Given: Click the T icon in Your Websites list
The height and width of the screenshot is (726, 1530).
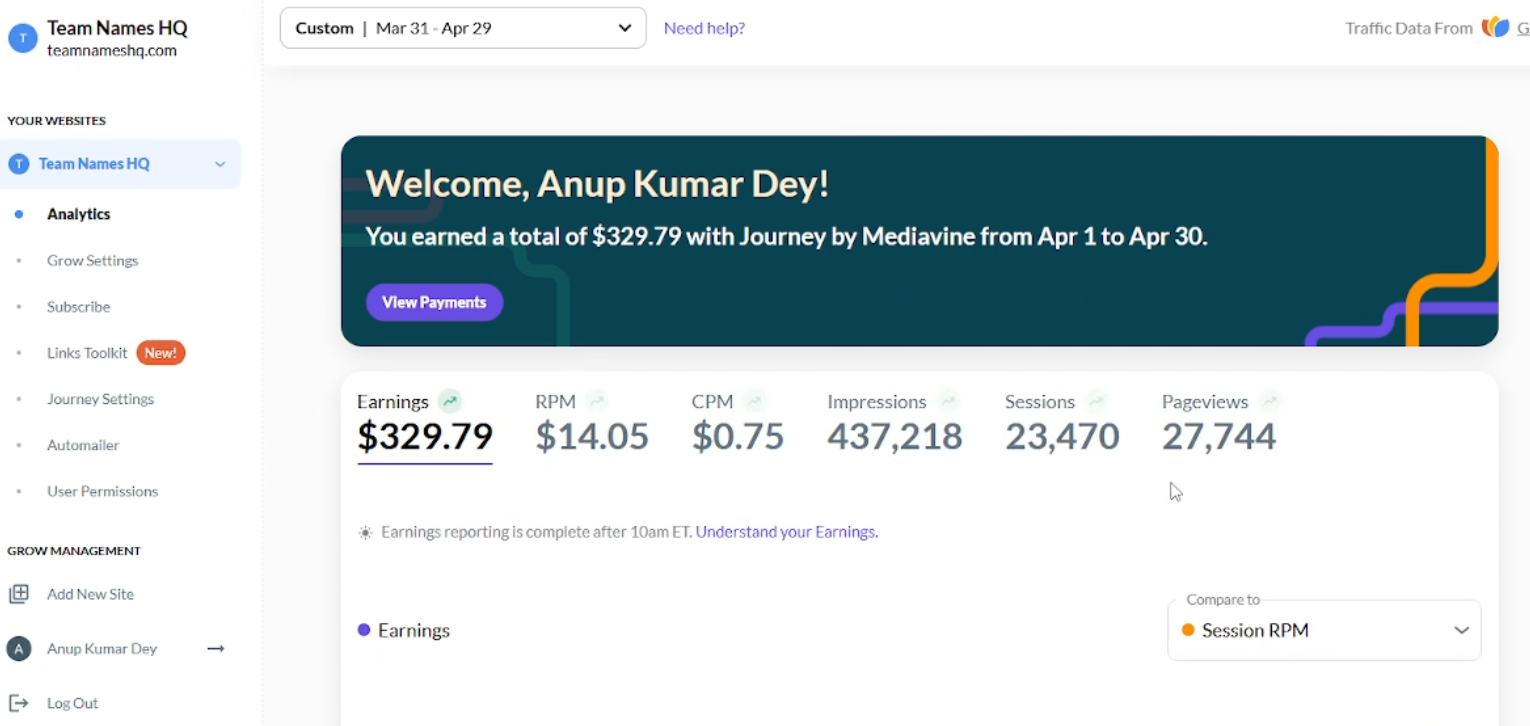Looking at the screenshot, I should click(x=18, y=164).
